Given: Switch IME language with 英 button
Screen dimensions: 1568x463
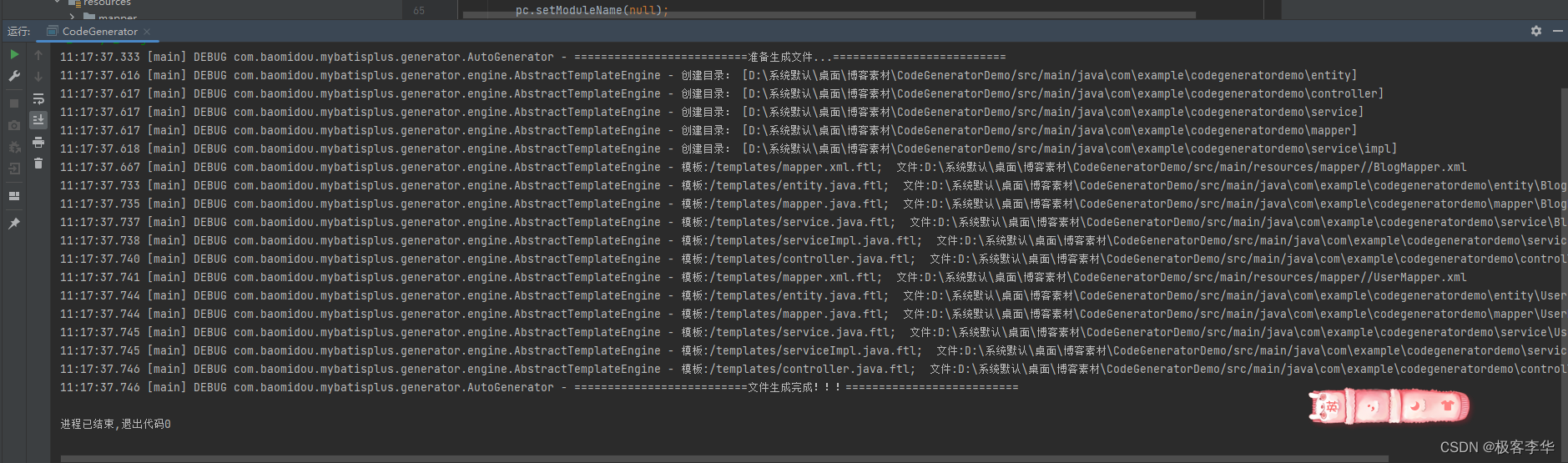Looking at the screenshot, I should (1333, 407).
